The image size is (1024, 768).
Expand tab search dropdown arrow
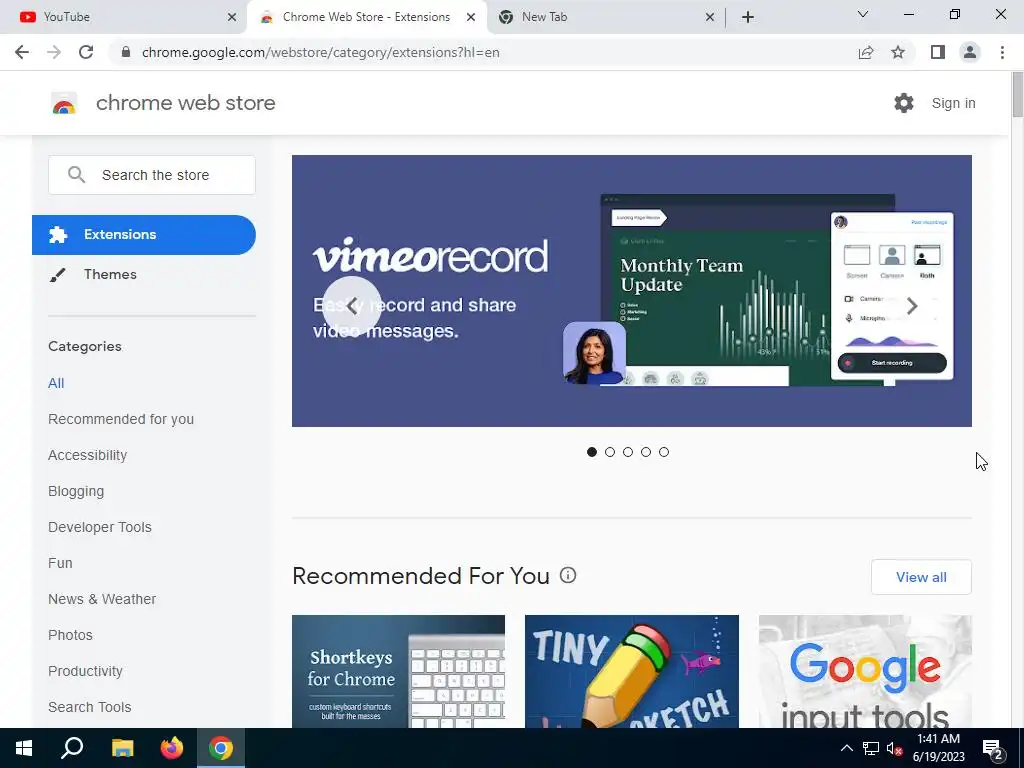(863, 14)
